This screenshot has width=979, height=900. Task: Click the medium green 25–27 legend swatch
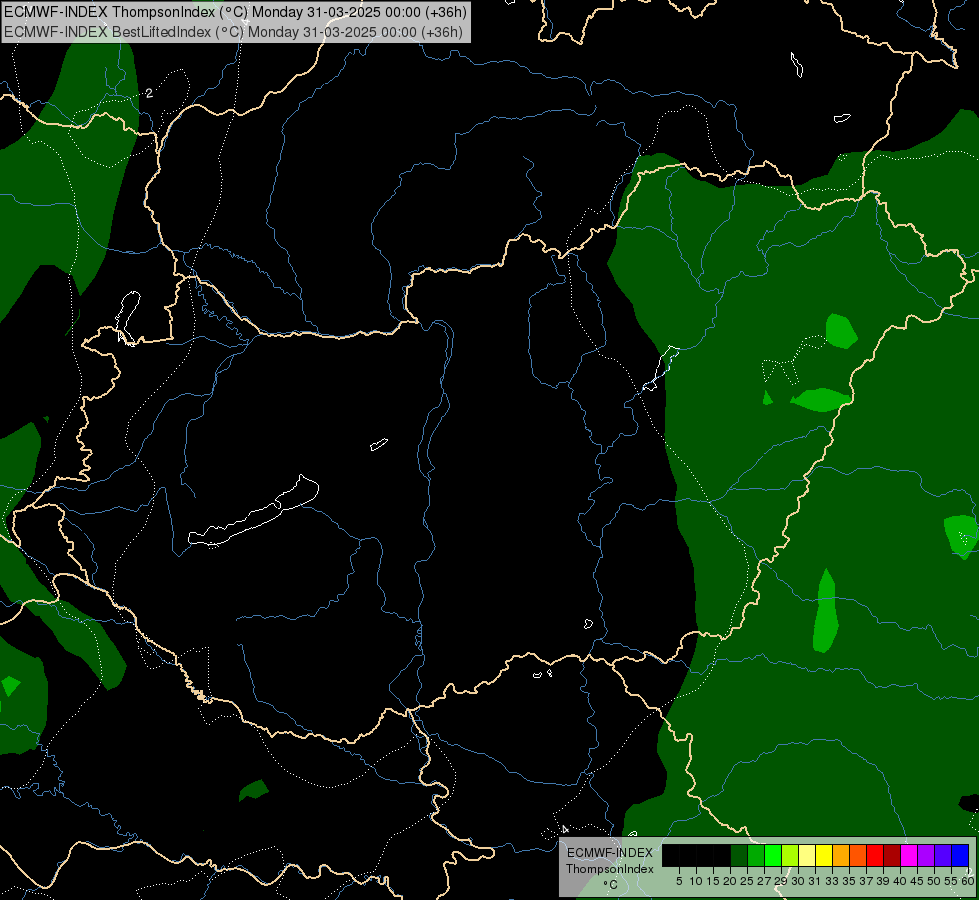coord(756,855)
